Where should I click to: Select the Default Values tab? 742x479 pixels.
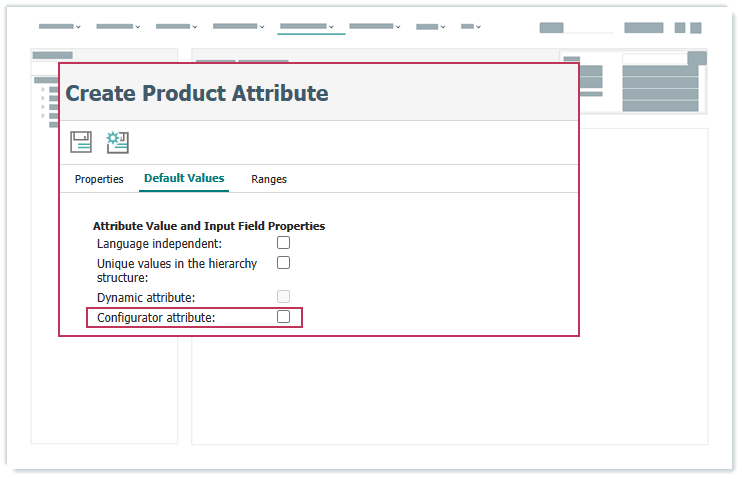(x=184, y=178)
